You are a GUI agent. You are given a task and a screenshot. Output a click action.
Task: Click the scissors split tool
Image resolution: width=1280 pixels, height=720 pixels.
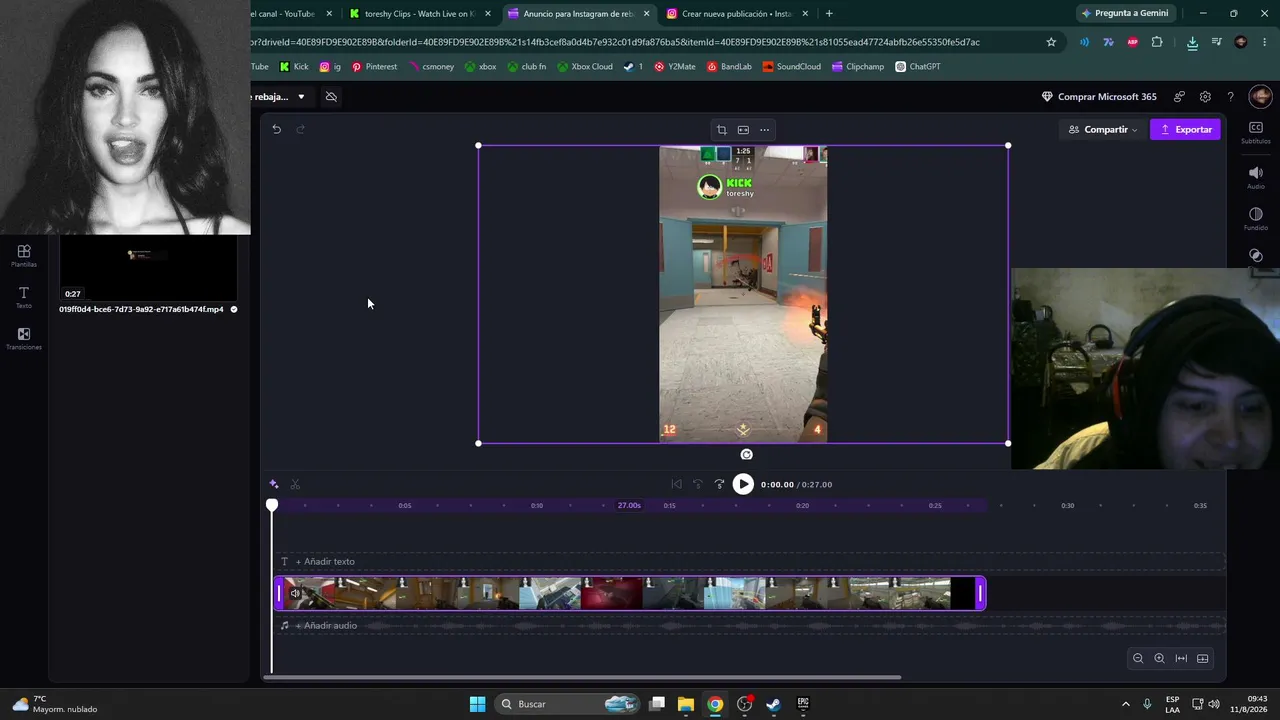pyautogui.click(x=295, y=484)
